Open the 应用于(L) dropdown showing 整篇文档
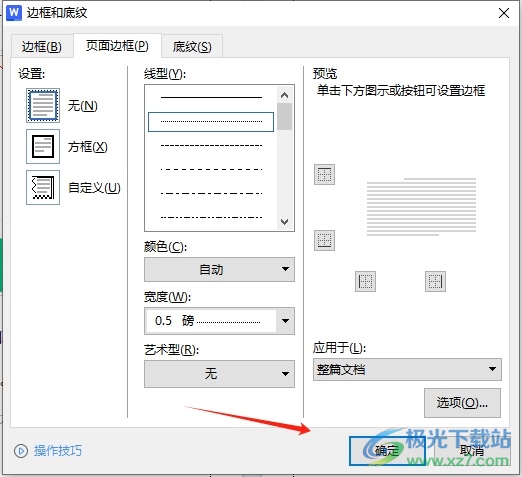This screenshot has width=522, height=477. point(407,369)
